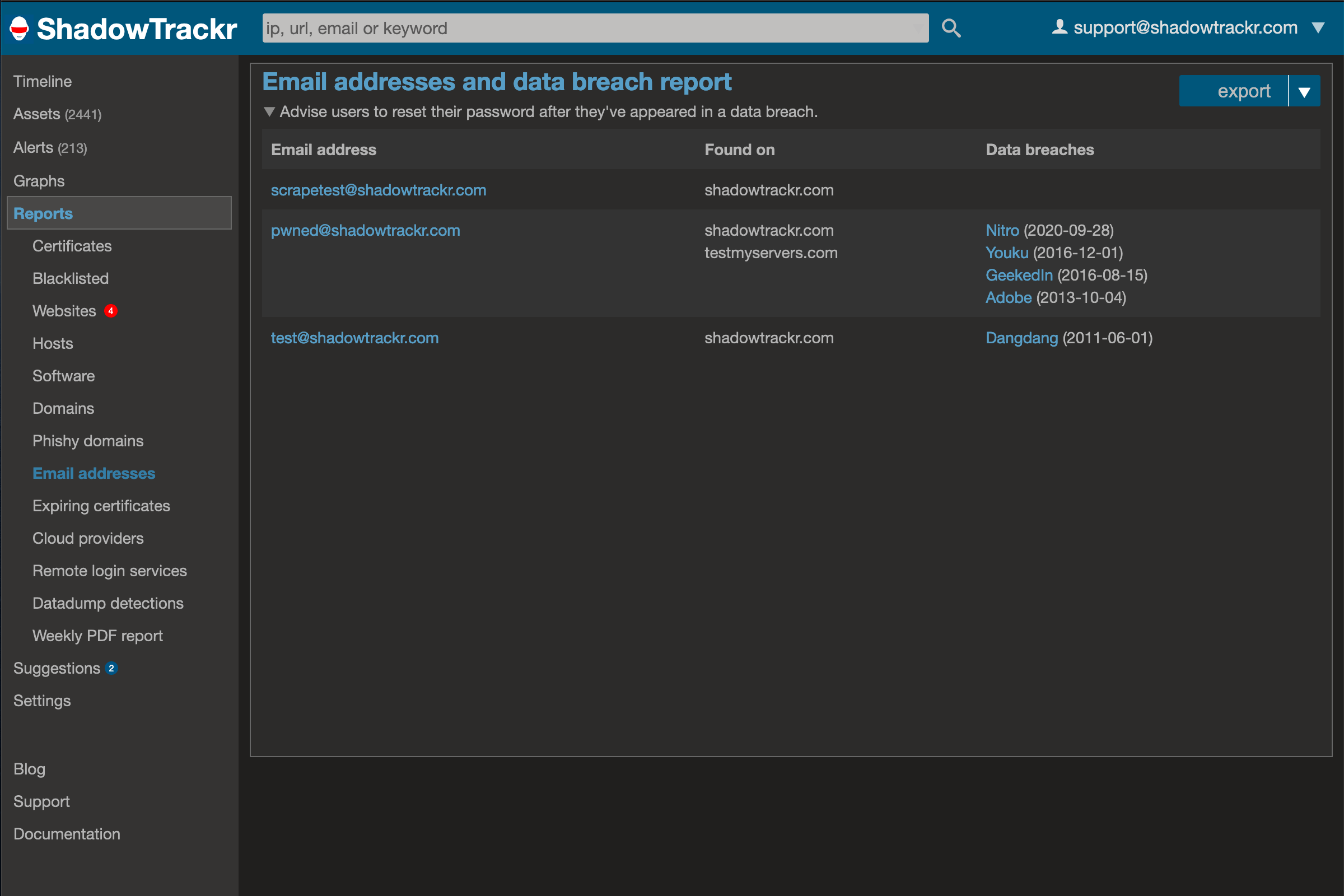Select the Email addresses report

93,473
